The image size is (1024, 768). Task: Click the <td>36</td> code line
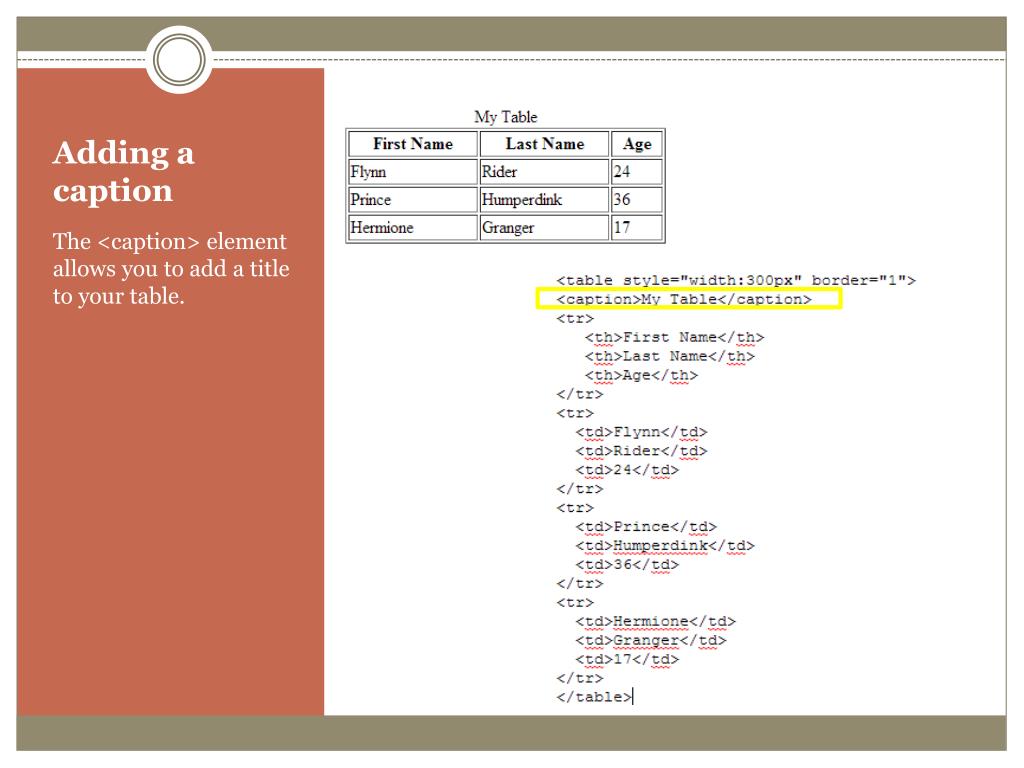627,564
